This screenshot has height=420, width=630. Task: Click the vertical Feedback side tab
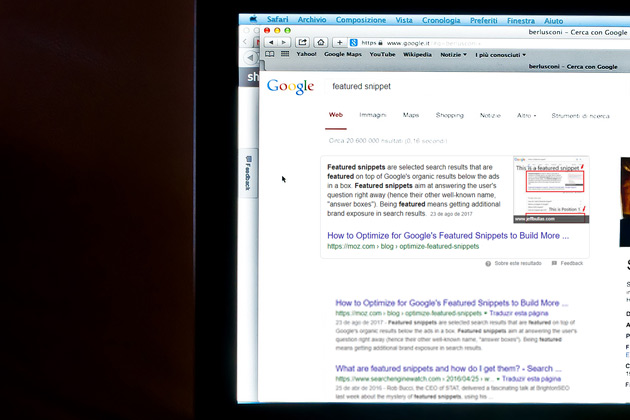pos(248,173)
